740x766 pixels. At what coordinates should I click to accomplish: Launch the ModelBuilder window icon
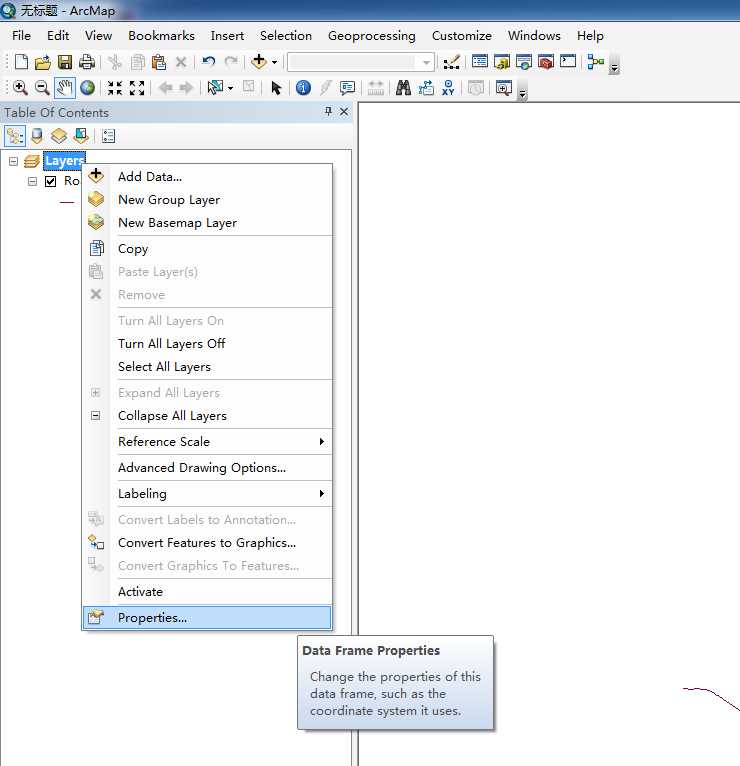point(596,62)
